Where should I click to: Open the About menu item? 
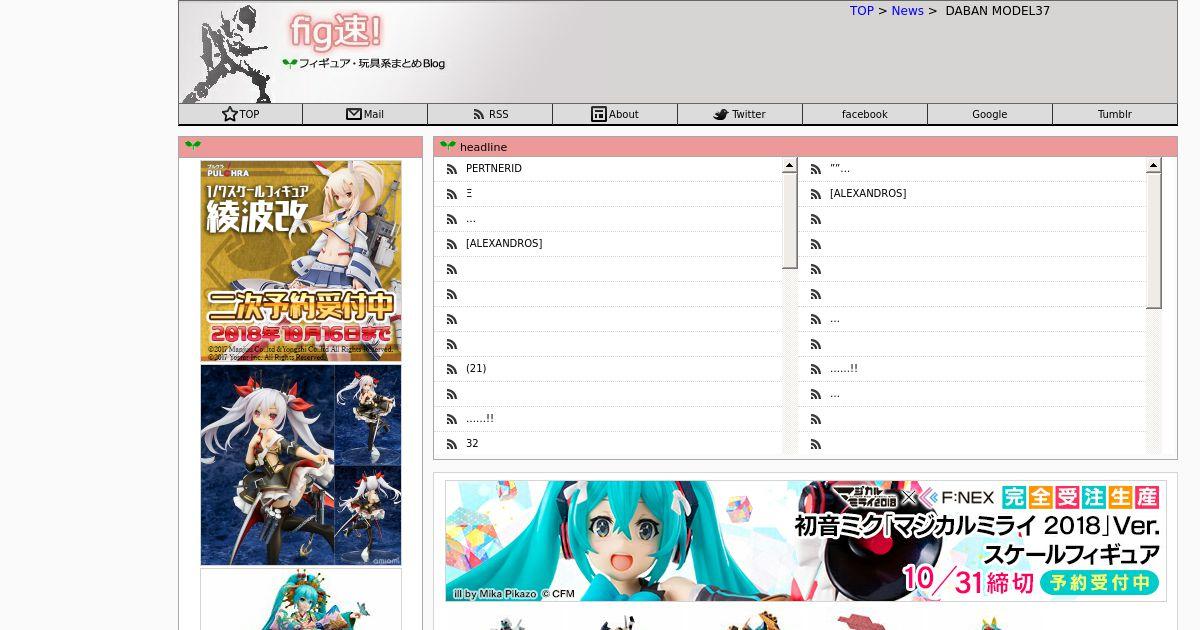615,114
